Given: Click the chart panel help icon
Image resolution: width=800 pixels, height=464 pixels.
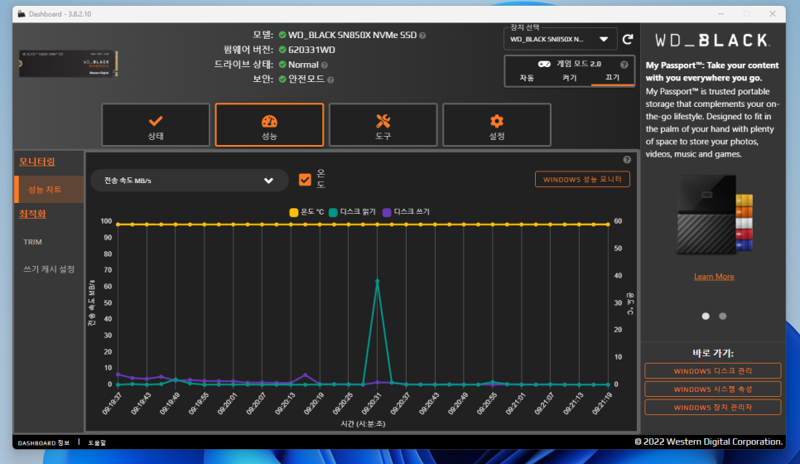Looking at the screenshot, I should [x=627, y=160].
